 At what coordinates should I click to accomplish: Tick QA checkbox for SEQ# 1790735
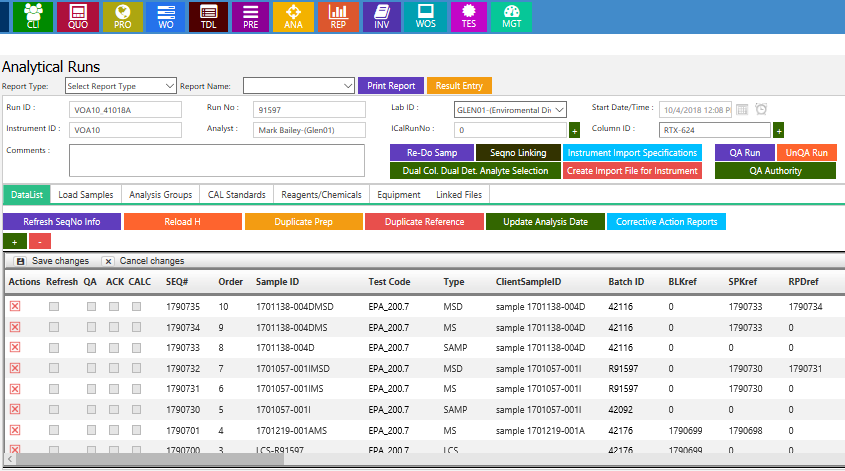click(92, 307)
